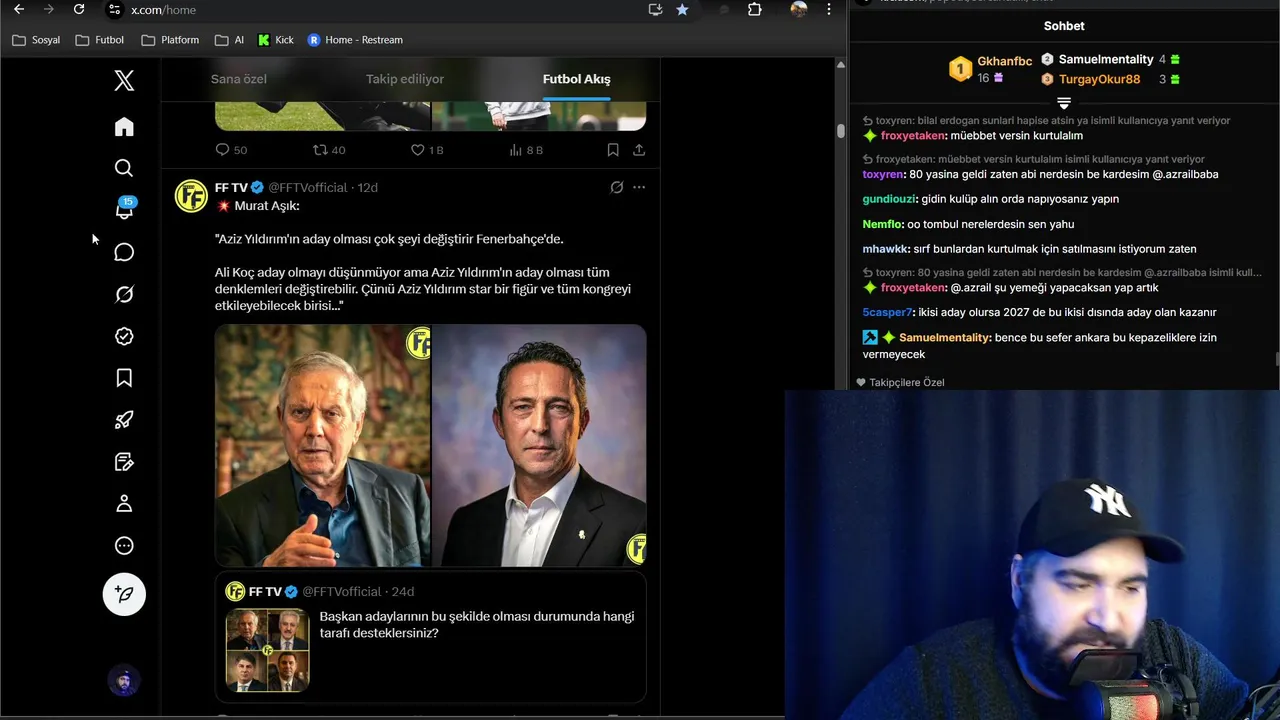The image size is (1280, 720).
Task: Open right portrait photo in post
Action: pyautogui.click(x=539, y=446)
